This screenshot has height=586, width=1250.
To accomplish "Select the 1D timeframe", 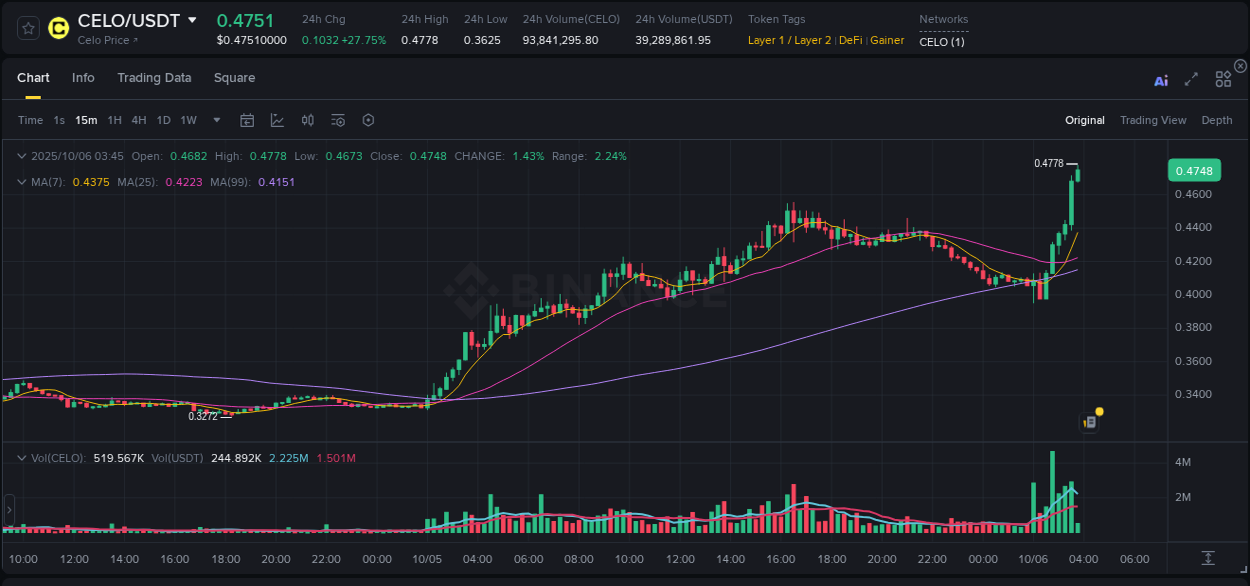I will click(x=163, y=120).
